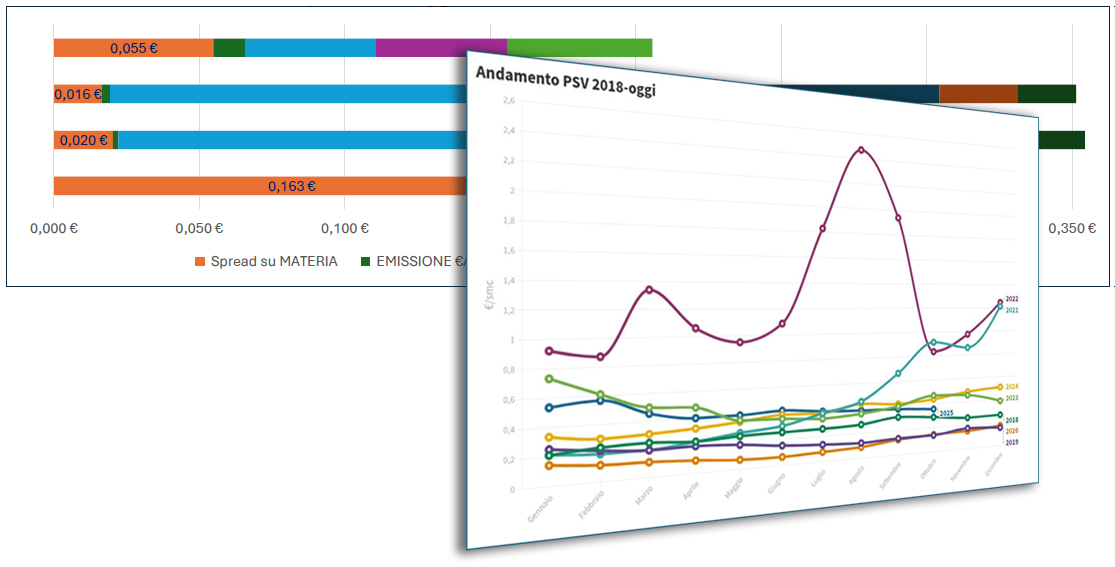
Task: Click the 0,055 € orange bar segment
Action: click(133, 48)
